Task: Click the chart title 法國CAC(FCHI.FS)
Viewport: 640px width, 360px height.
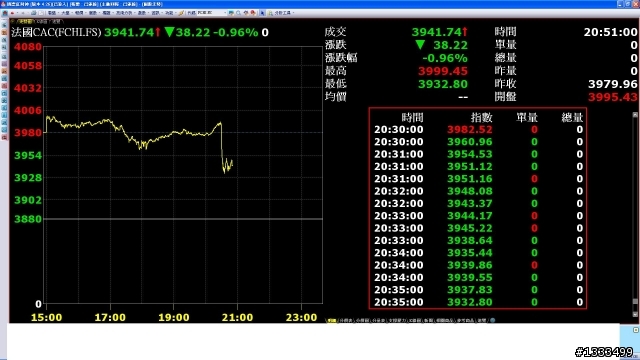Action: tap(56, 32)
